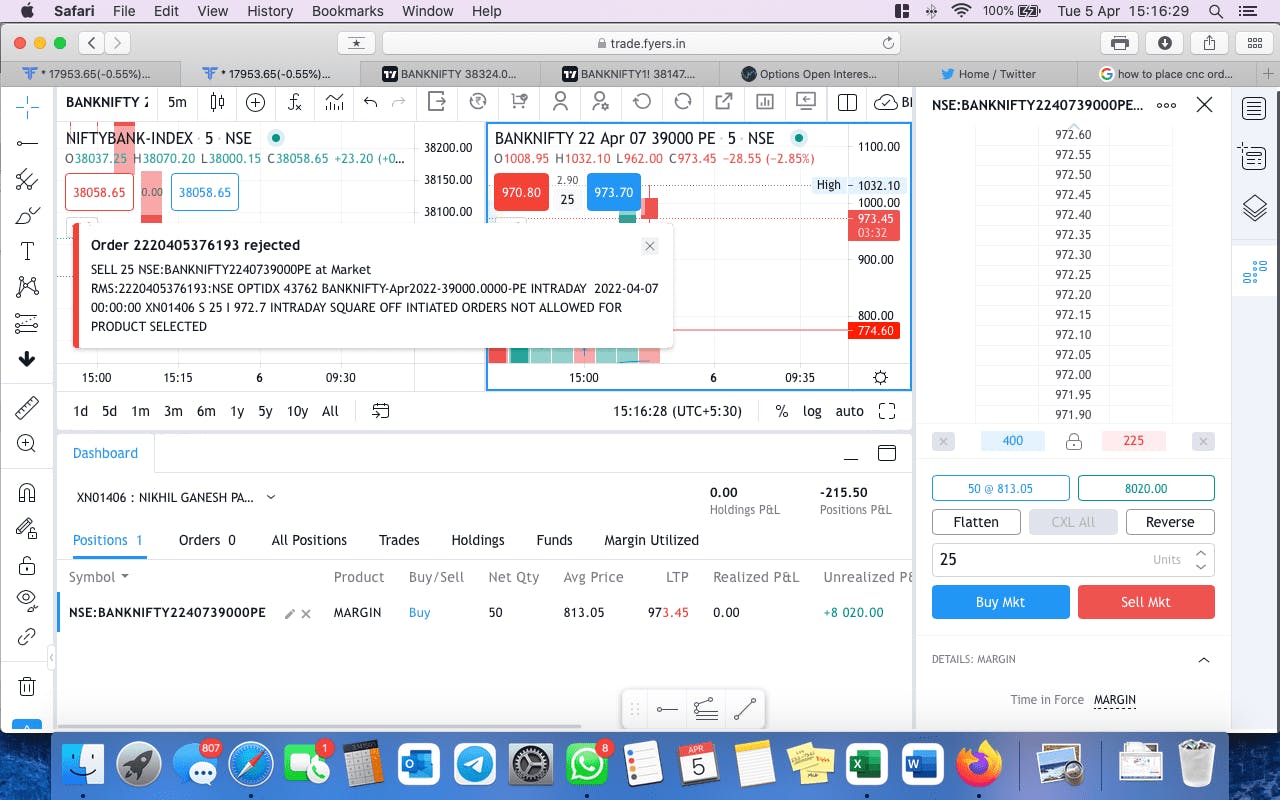Switch to the Margin Utilized tab

652,540
